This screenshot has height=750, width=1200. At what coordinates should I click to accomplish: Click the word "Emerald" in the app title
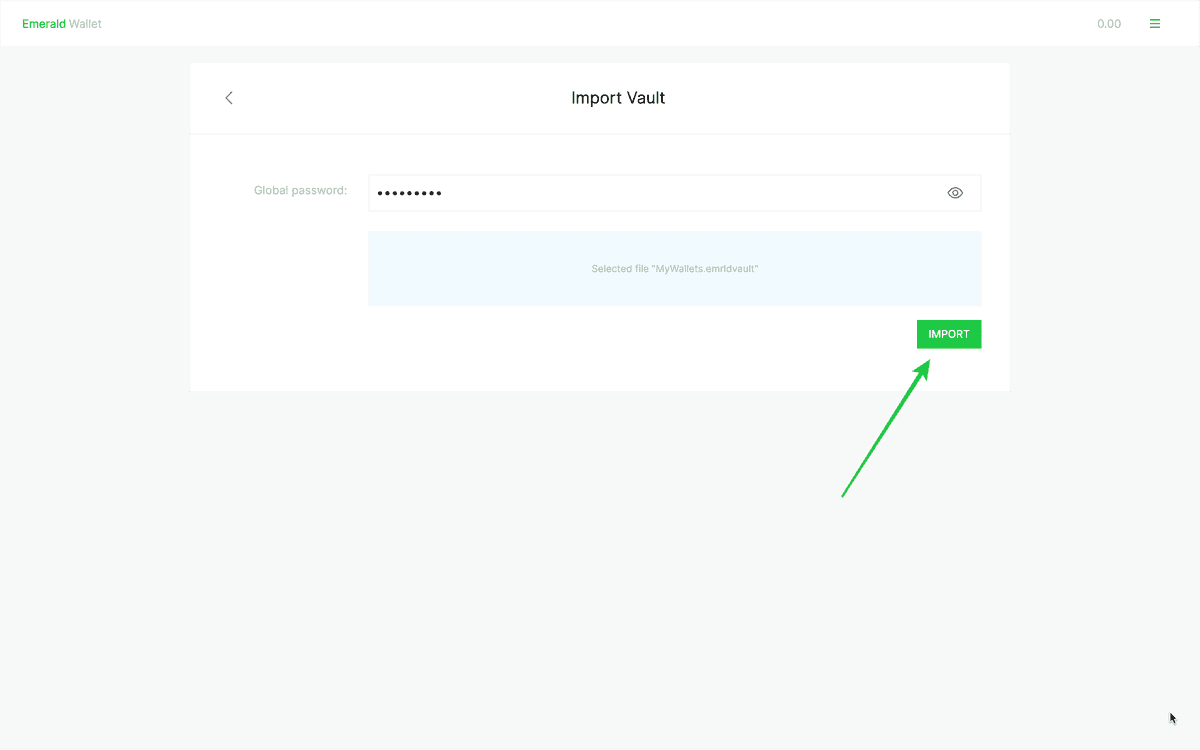[x=44, y=24]
